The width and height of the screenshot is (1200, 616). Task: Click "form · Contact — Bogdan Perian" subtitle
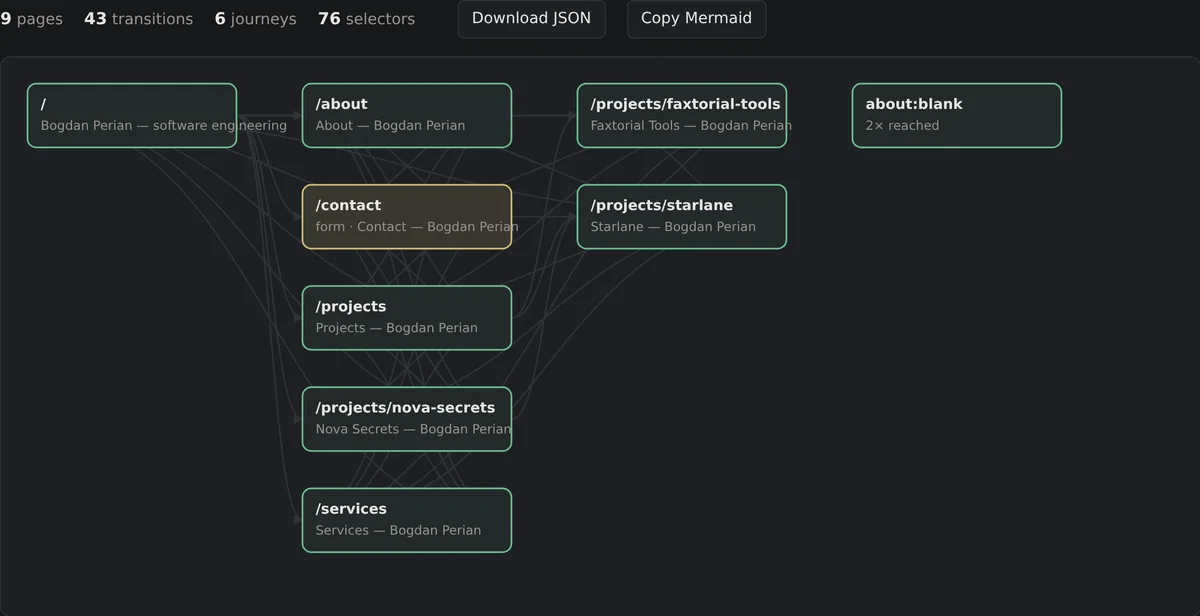point(417,227)
